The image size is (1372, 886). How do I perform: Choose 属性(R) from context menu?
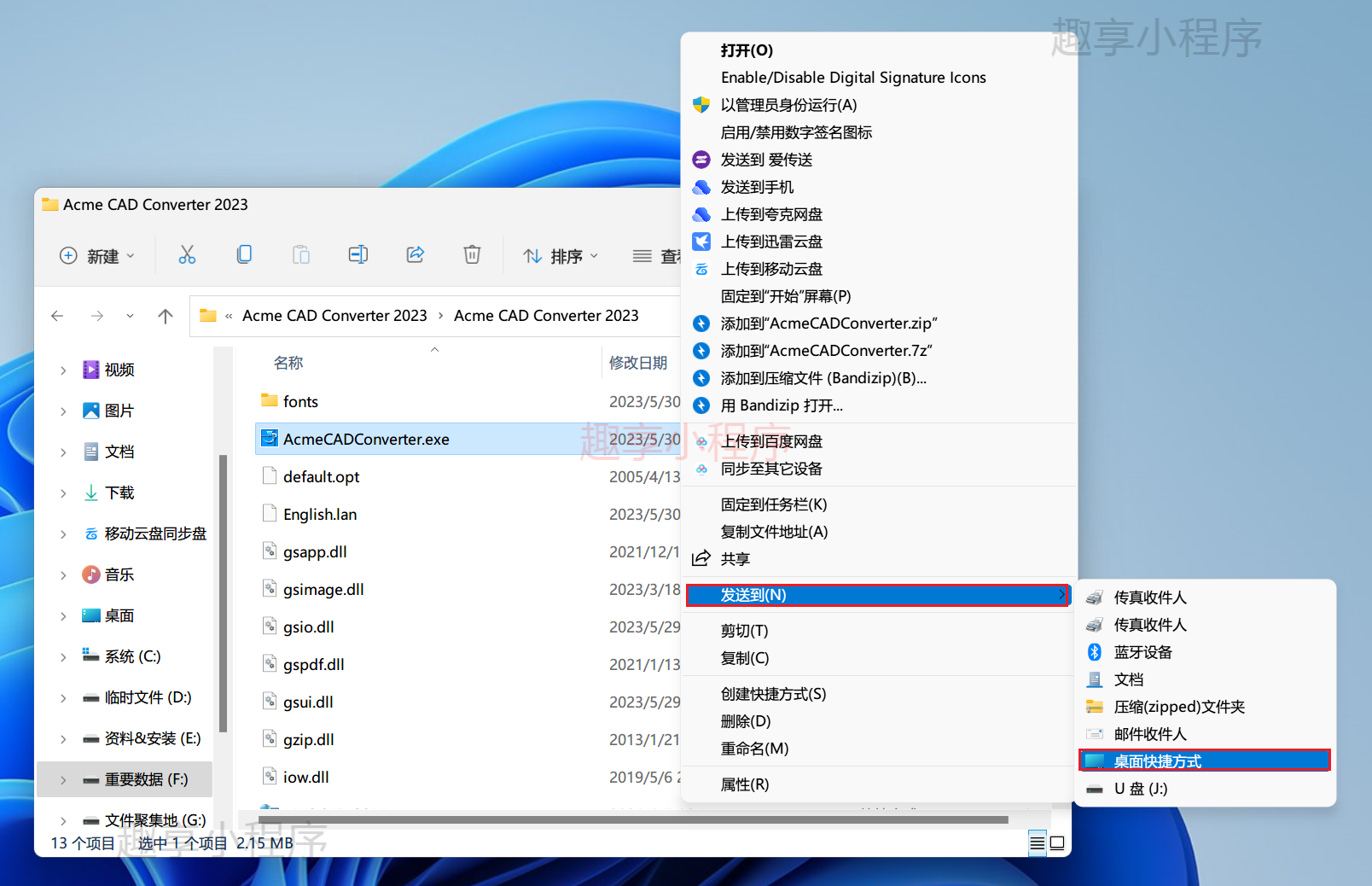[879, 784]
